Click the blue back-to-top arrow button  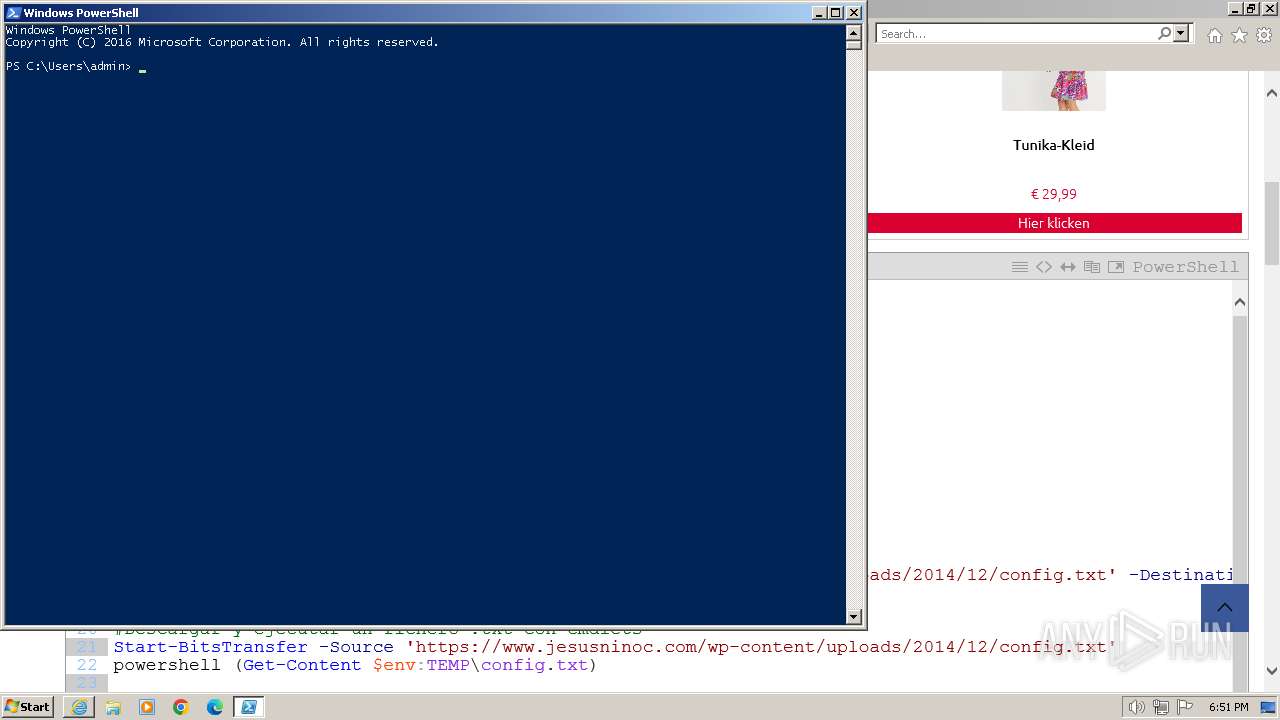[x=1225, y=608]
